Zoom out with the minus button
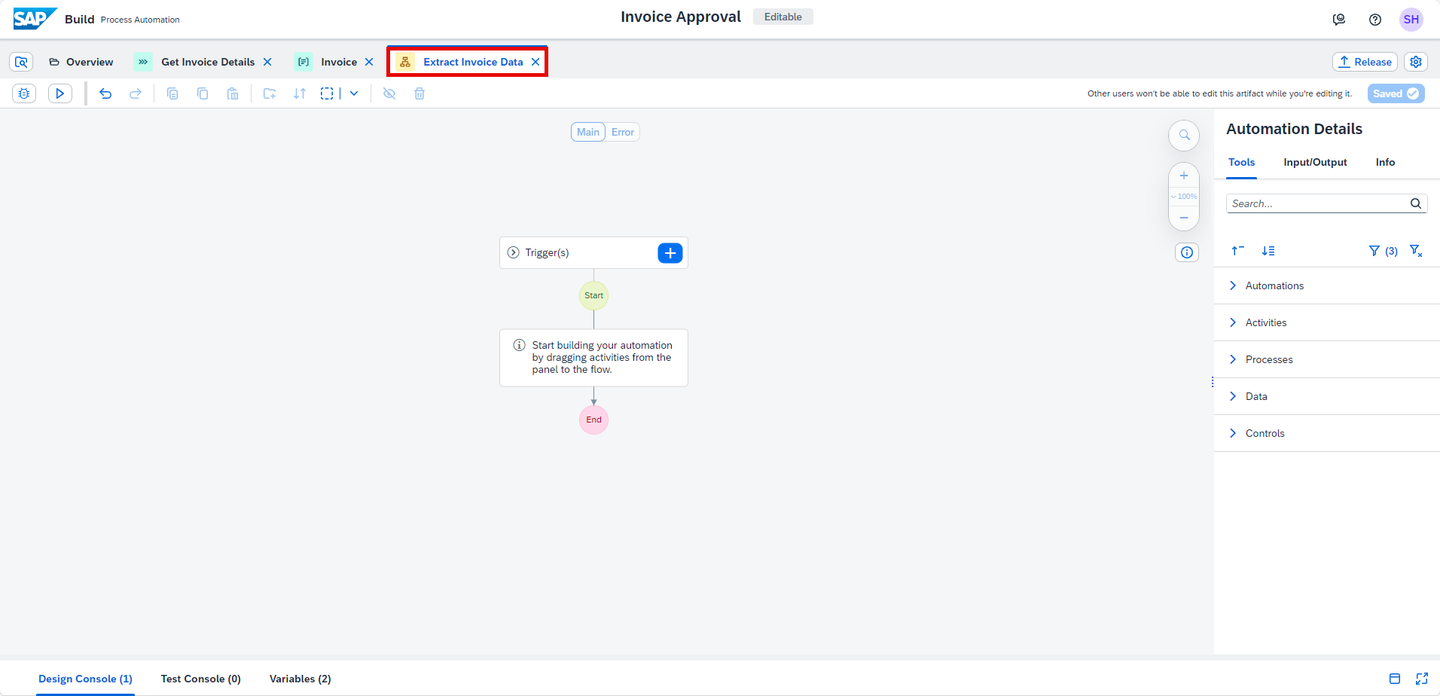The image size is (1440, 696). 1184,217
